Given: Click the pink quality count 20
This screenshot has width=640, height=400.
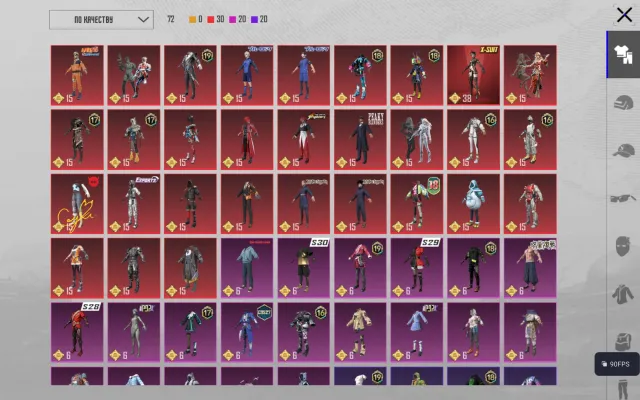Looking at the screenshot, I should [238, 19].
